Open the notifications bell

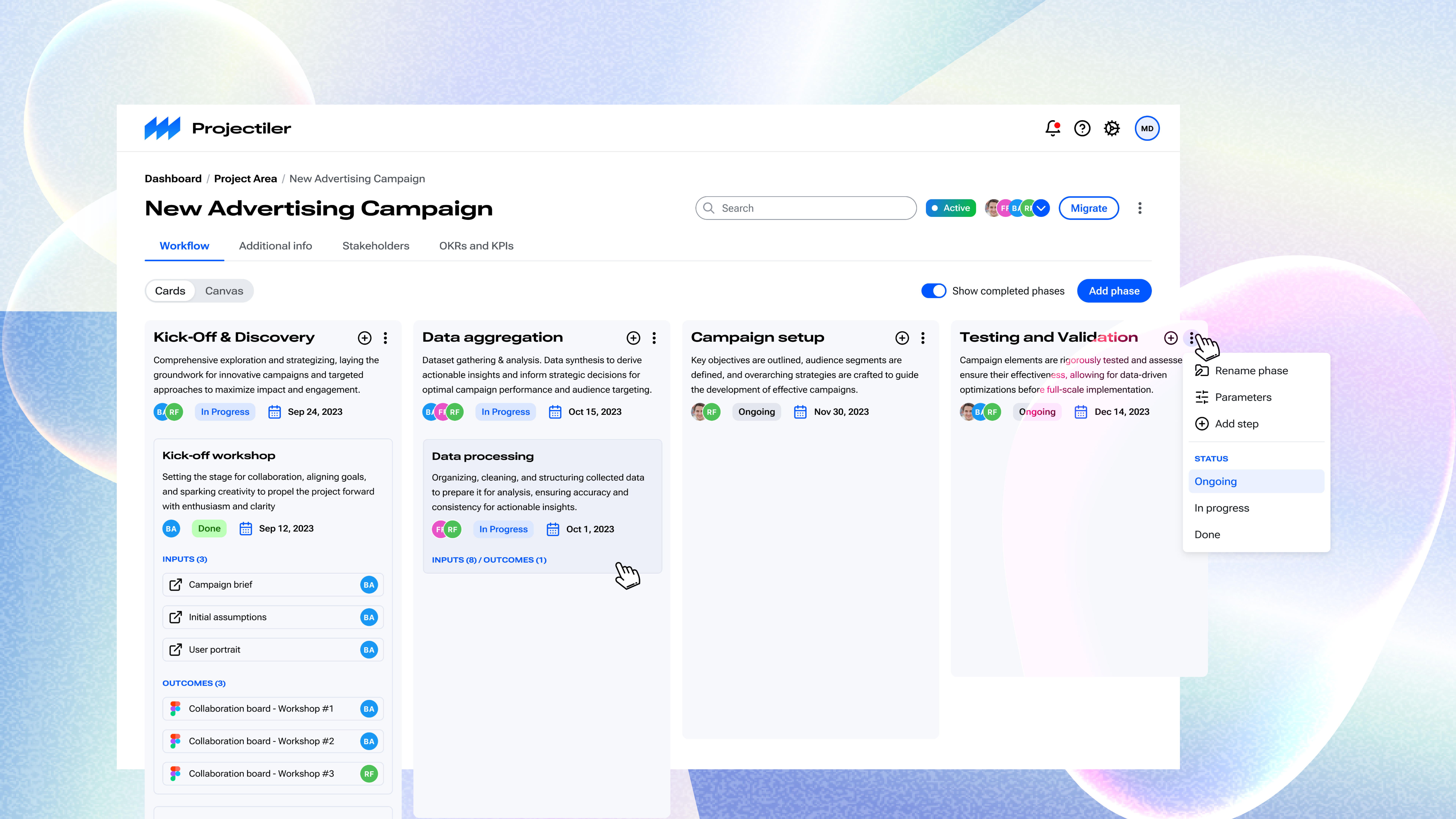point(1052,128)
